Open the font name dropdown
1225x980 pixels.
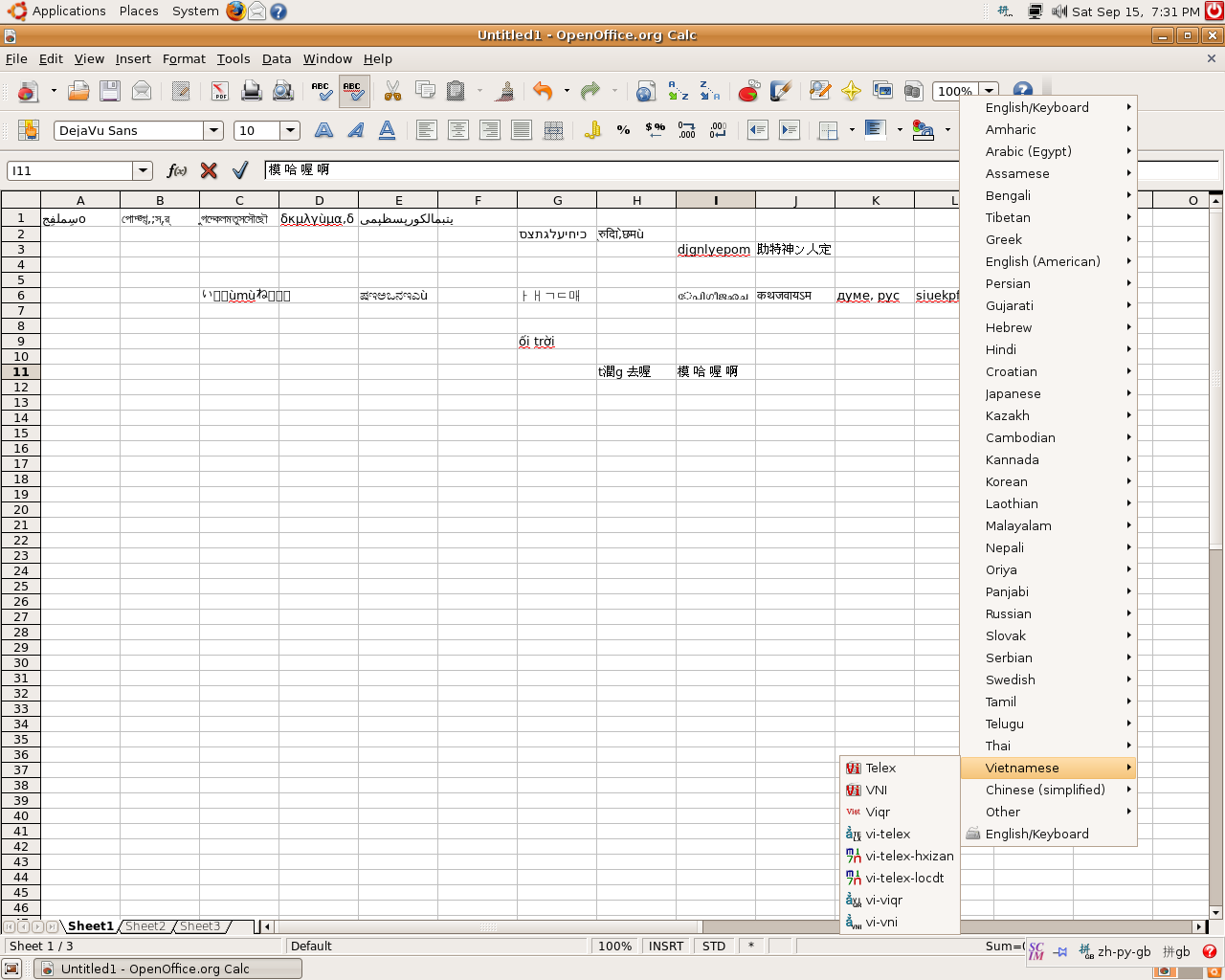pos(213,131)
